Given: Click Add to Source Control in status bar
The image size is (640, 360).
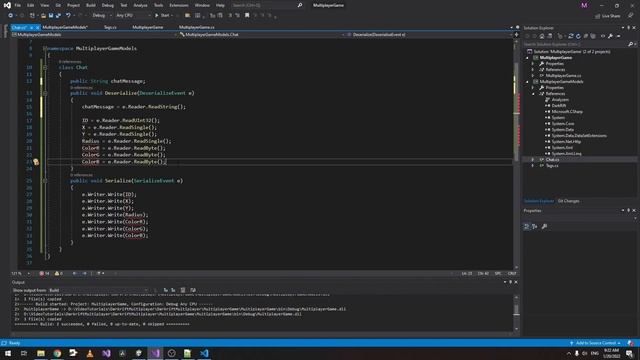Looking at the screenshot, I should [596, 343].
